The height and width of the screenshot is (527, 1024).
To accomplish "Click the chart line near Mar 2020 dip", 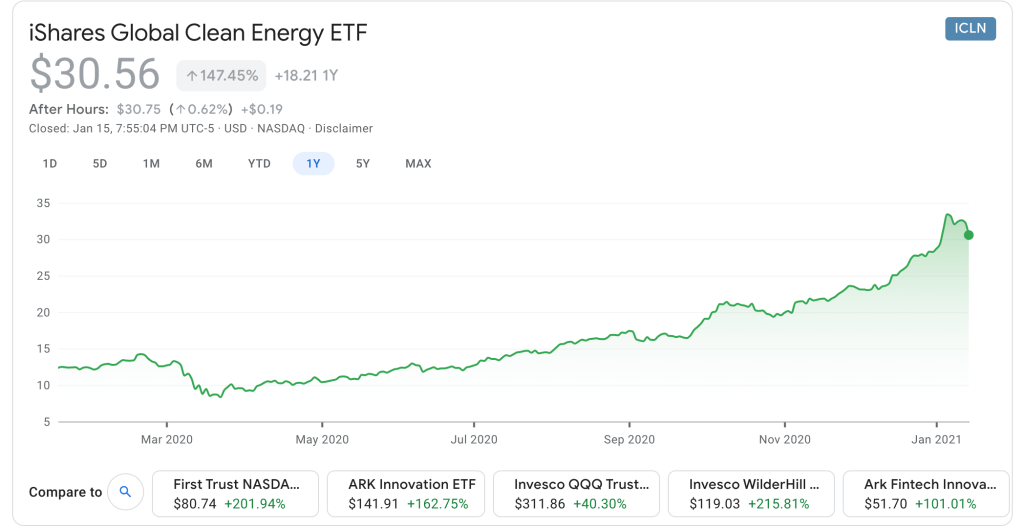I will [x=213, y=395].
